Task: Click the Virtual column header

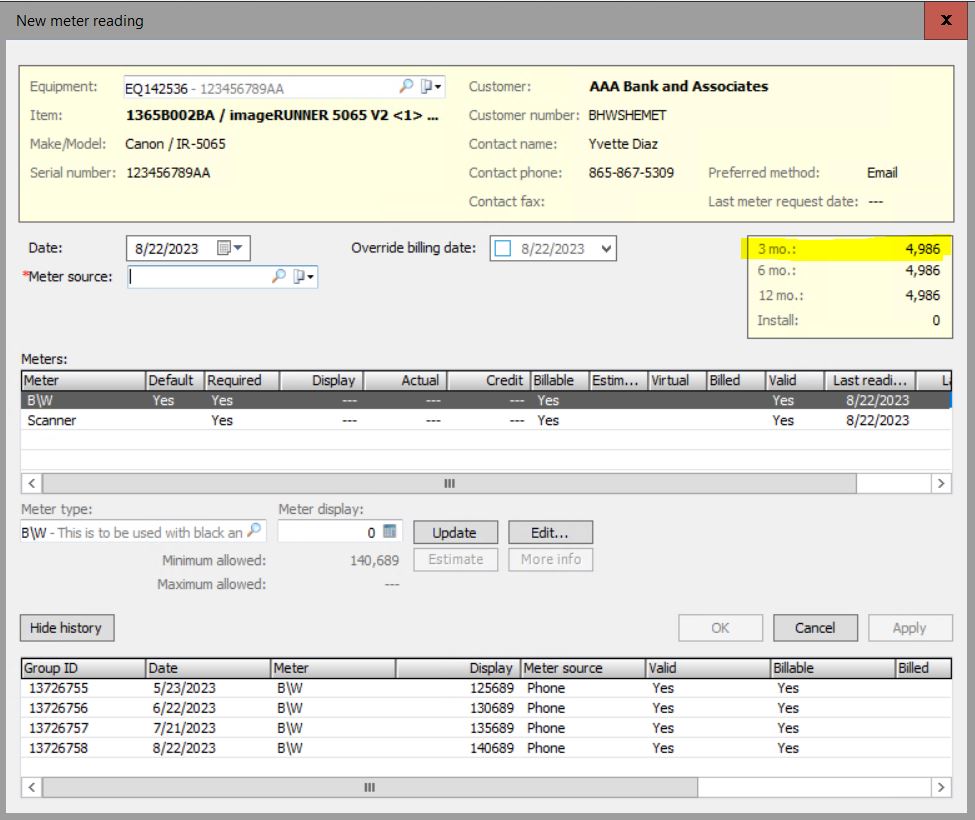Action: [677, 380]
